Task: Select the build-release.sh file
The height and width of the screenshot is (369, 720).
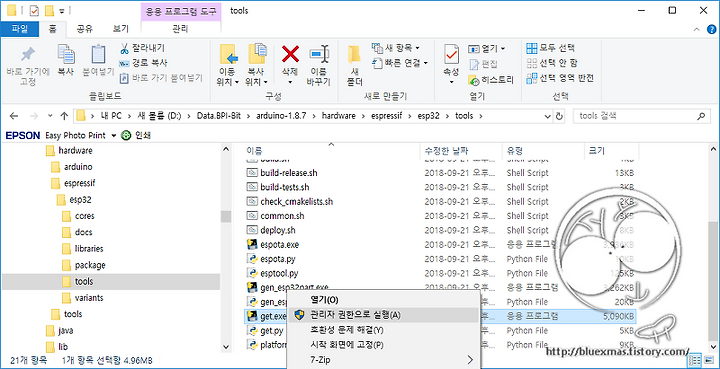Action: pyautogui.click(x=288, y=173)
